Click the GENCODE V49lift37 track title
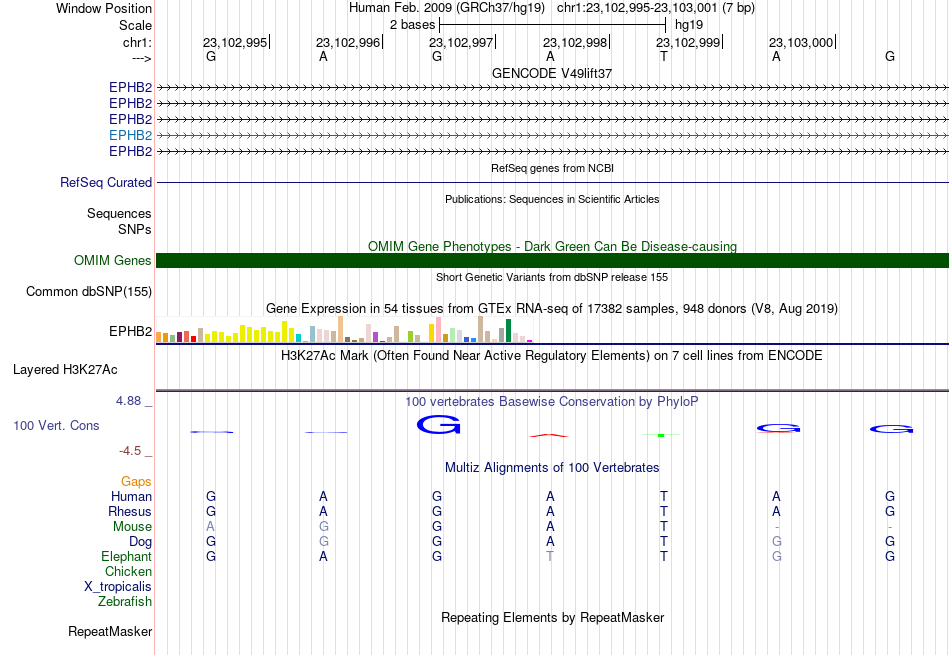 [552, 73]
